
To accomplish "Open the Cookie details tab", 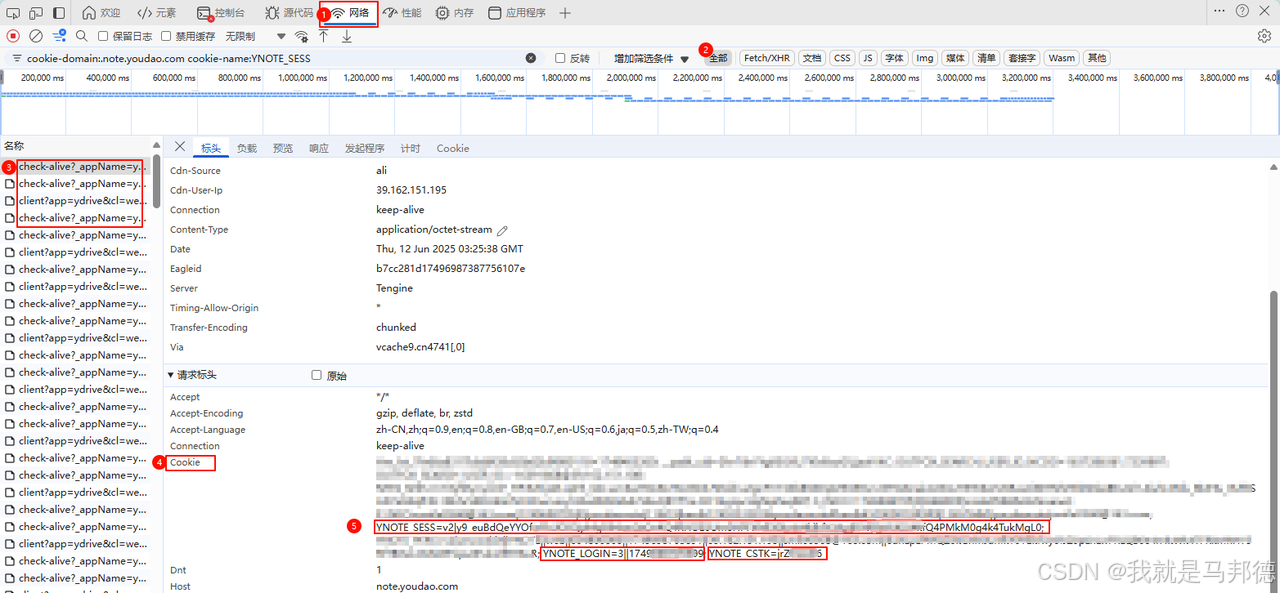I will tap(453, 148).
